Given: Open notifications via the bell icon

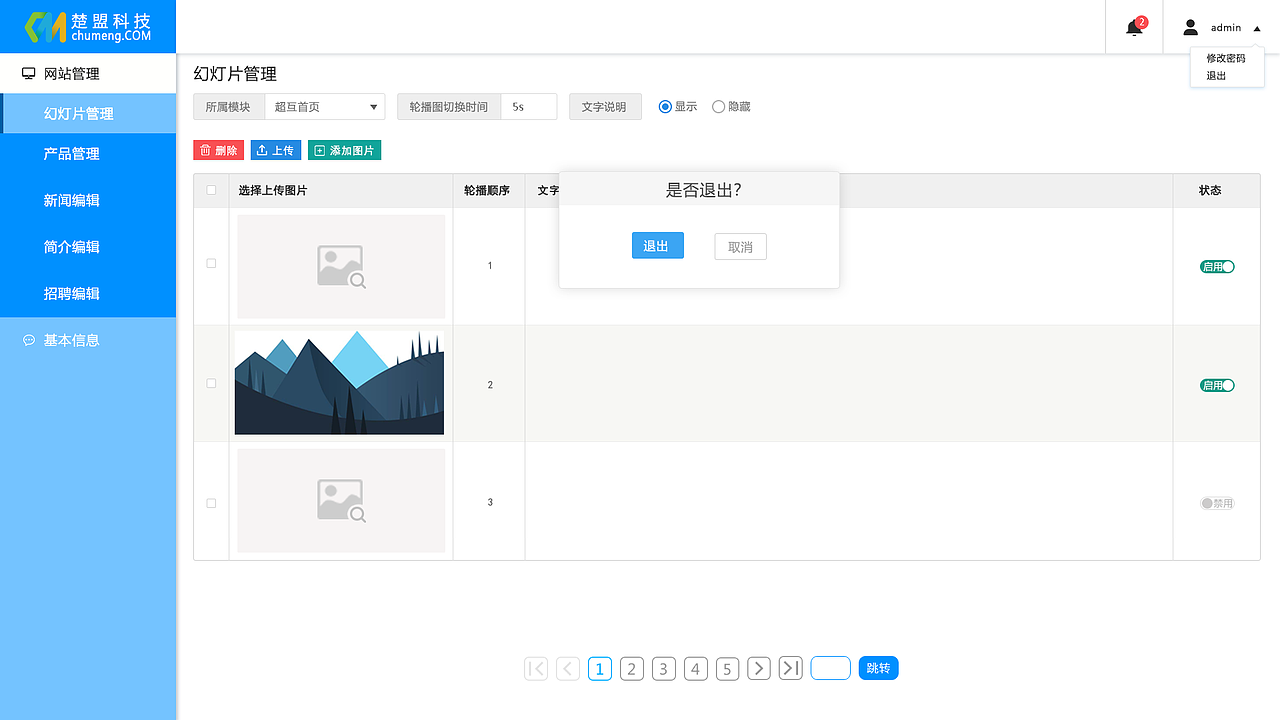Looking at the screenshot, I should [1133, 27].
